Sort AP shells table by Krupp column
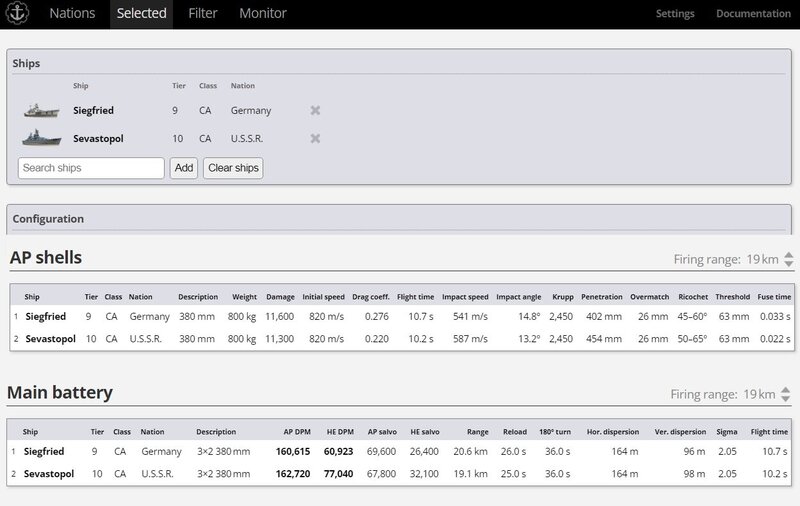The height and width of the screenshot is (506, 800). 563,297
